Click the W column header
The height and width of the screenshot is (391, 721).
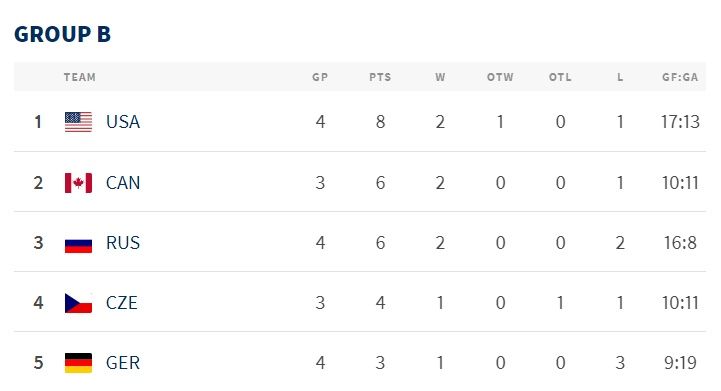(440, 77)
